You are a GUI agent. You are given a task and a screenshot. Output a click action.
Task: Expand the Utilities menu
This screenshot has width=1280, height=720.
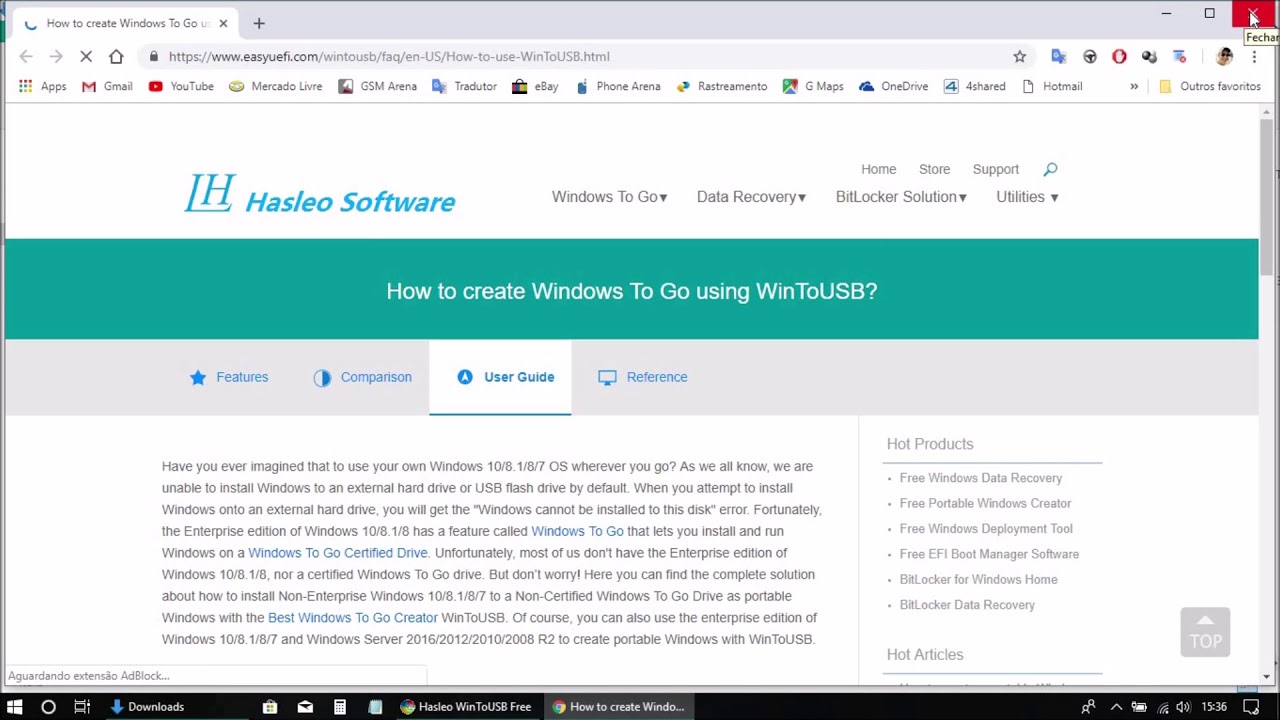[1027, 197]
